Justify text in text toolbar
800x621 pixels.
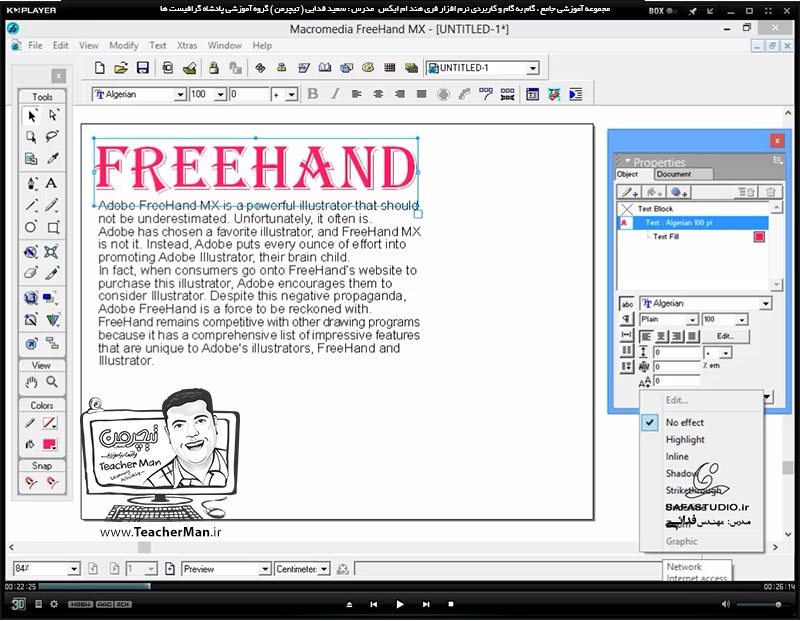(421, 94)
